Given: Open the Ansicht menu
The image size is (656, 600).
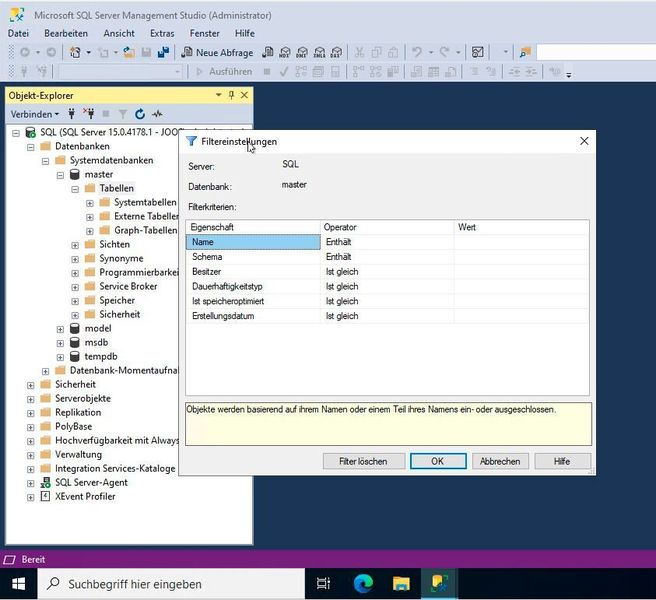Looking at the screenshot, I should click(x=119, y=33).
